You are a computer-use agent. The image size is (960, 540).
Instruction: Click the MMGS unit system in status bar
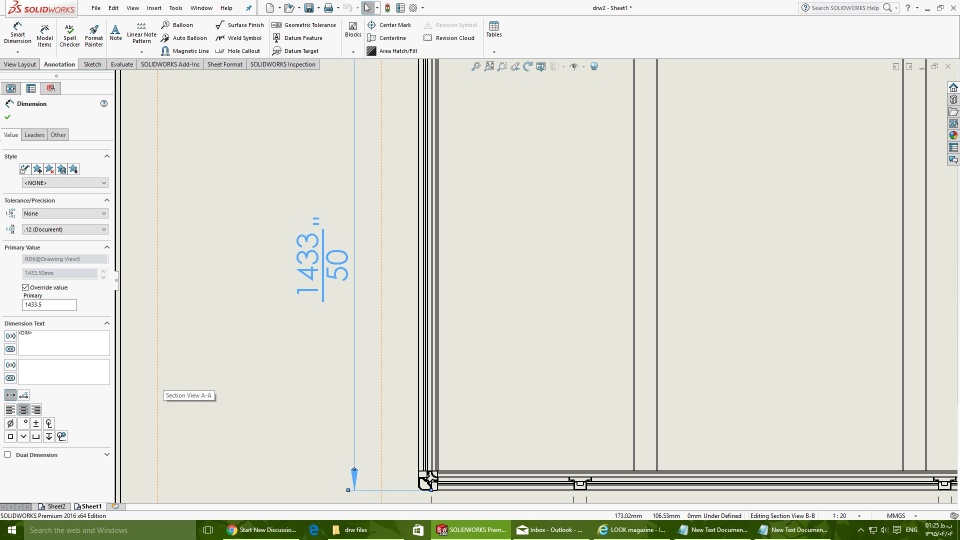(896, 516)
